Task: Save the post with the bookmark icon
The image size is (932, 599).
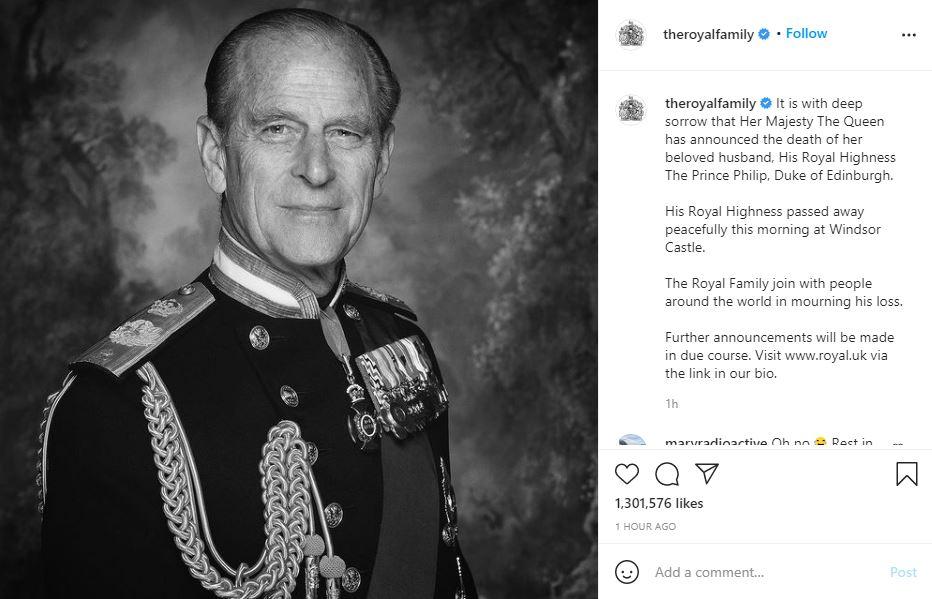Action: pos(906,473)
